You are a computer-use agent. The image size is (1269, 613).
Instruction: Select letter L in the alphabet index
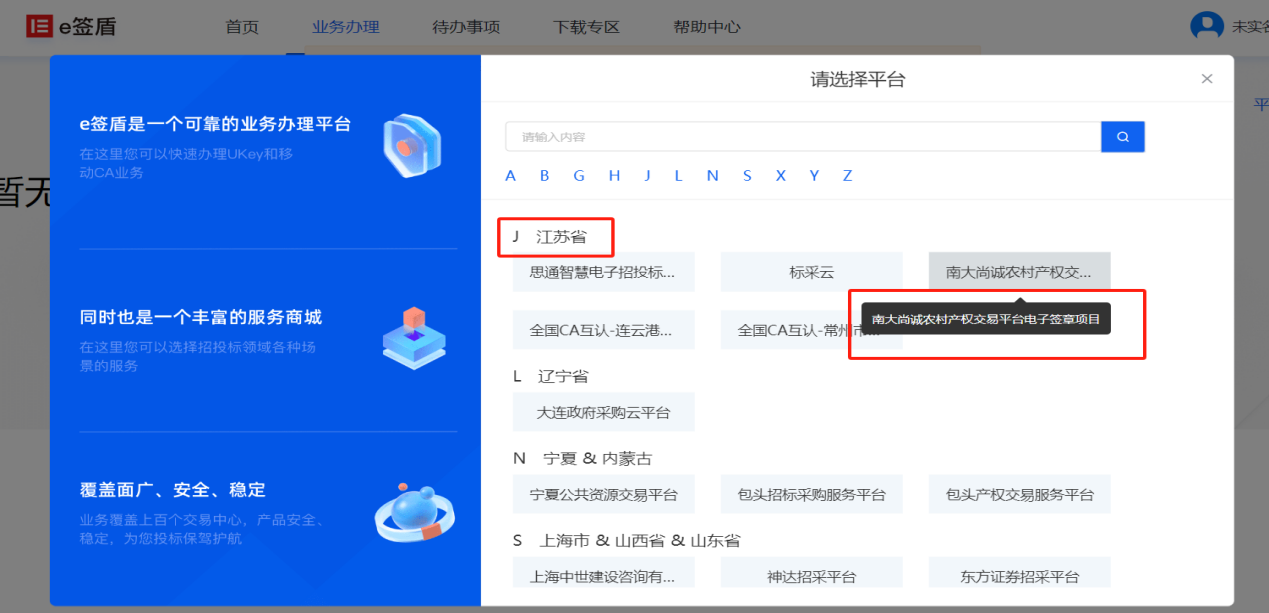point(678,176)
